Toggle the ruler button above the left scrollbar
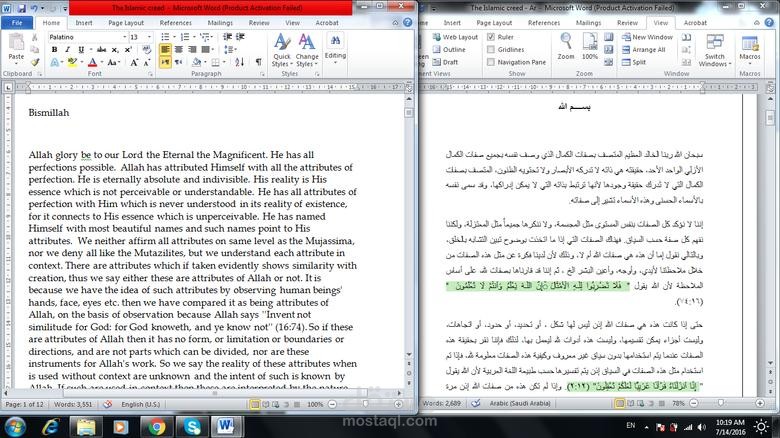 tap(409, 88)
